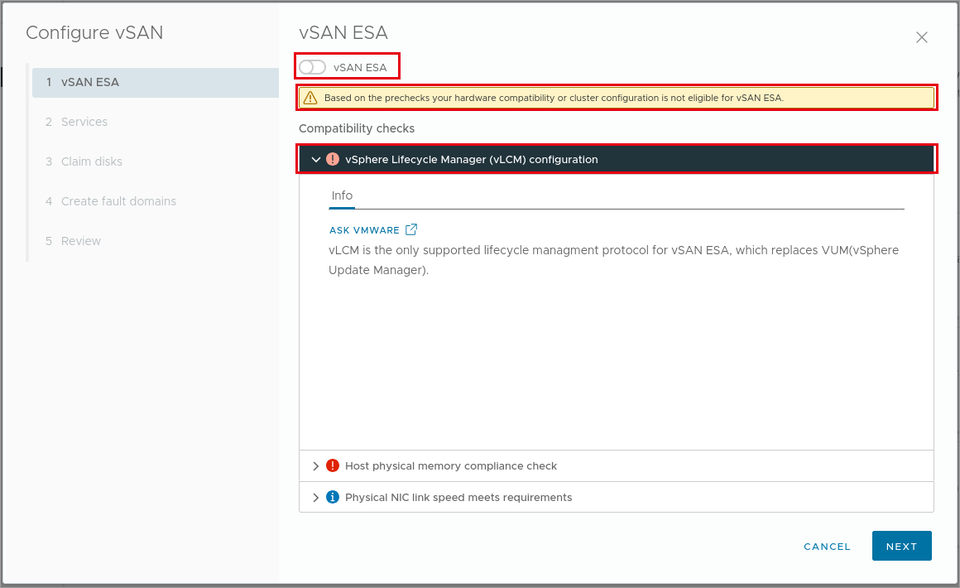The width and height of the screenshot is (960, 588).
Task: Click the 'Host physical memory compliance check' text
Action: [x=451, y=466]
